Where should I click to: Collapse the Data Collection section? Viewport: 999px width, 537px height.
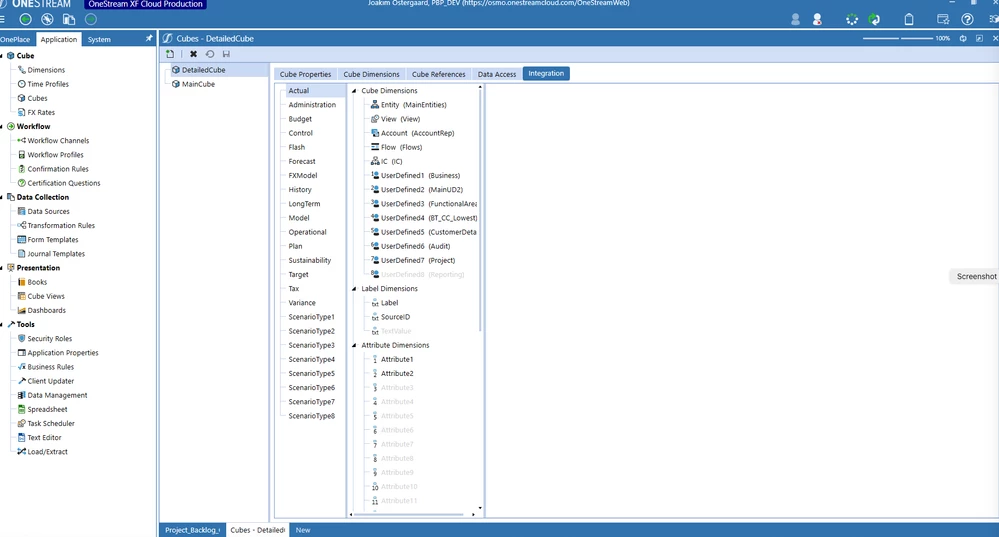pyautogui.click(x=2, y=197)
